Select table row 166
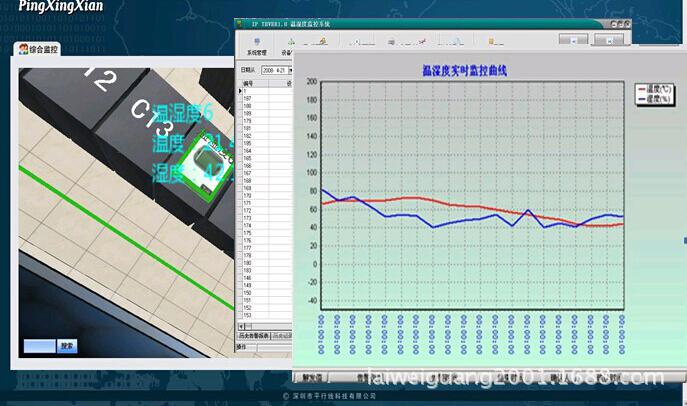Image resolution: width=687 pixels, height=406 pixels. [267, 166]
